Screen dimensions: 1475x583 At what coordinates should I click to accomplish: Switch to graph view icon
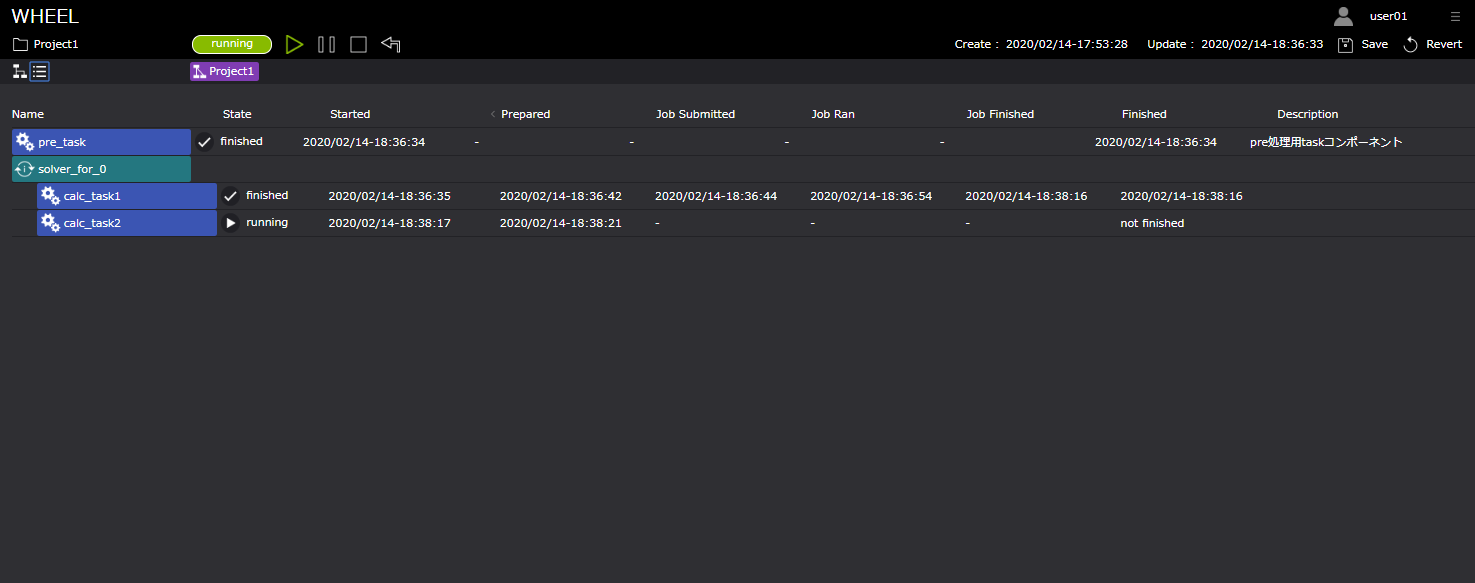(x=19, y=71)
